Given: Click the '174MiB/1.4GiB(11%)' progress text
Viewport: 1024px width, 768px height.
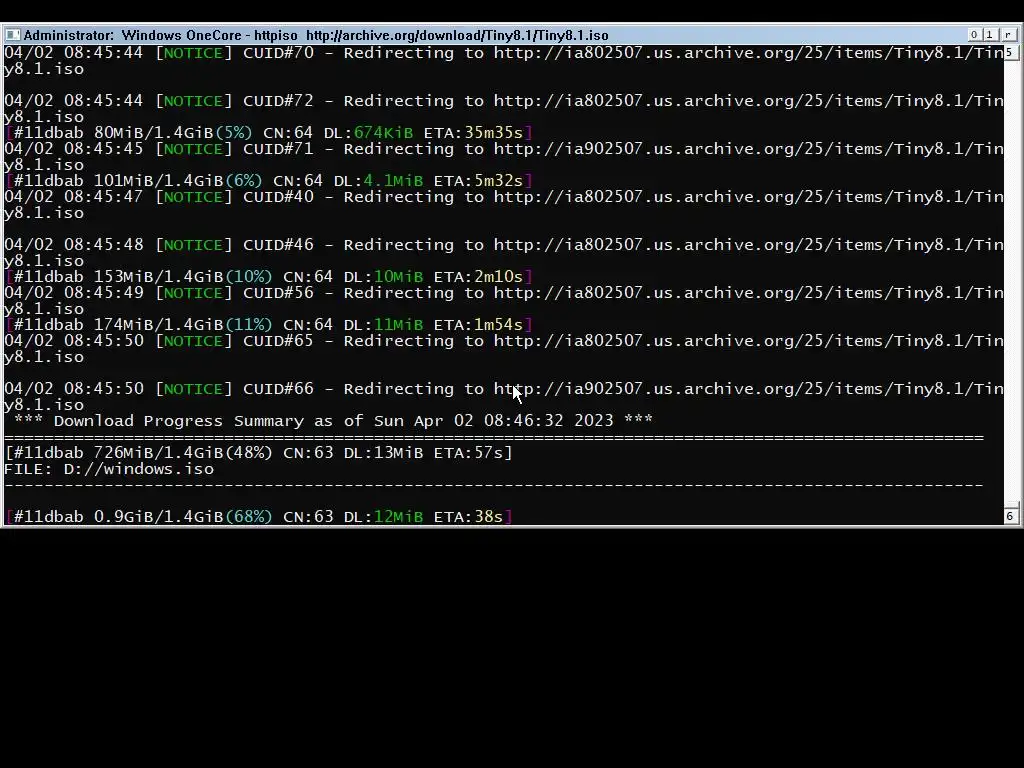Looking at the screenshot, I should tap(183, 325).
